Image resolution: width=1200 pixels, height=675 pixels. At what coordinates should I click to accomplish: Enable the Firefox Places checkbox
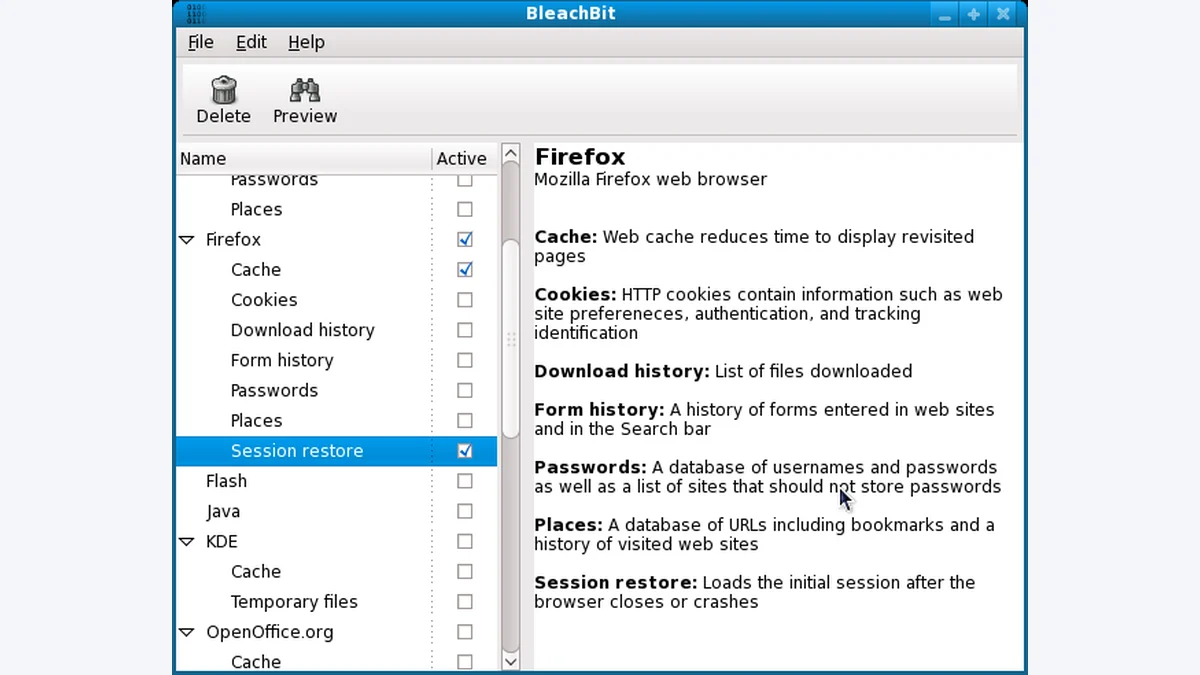pos(465,421)
